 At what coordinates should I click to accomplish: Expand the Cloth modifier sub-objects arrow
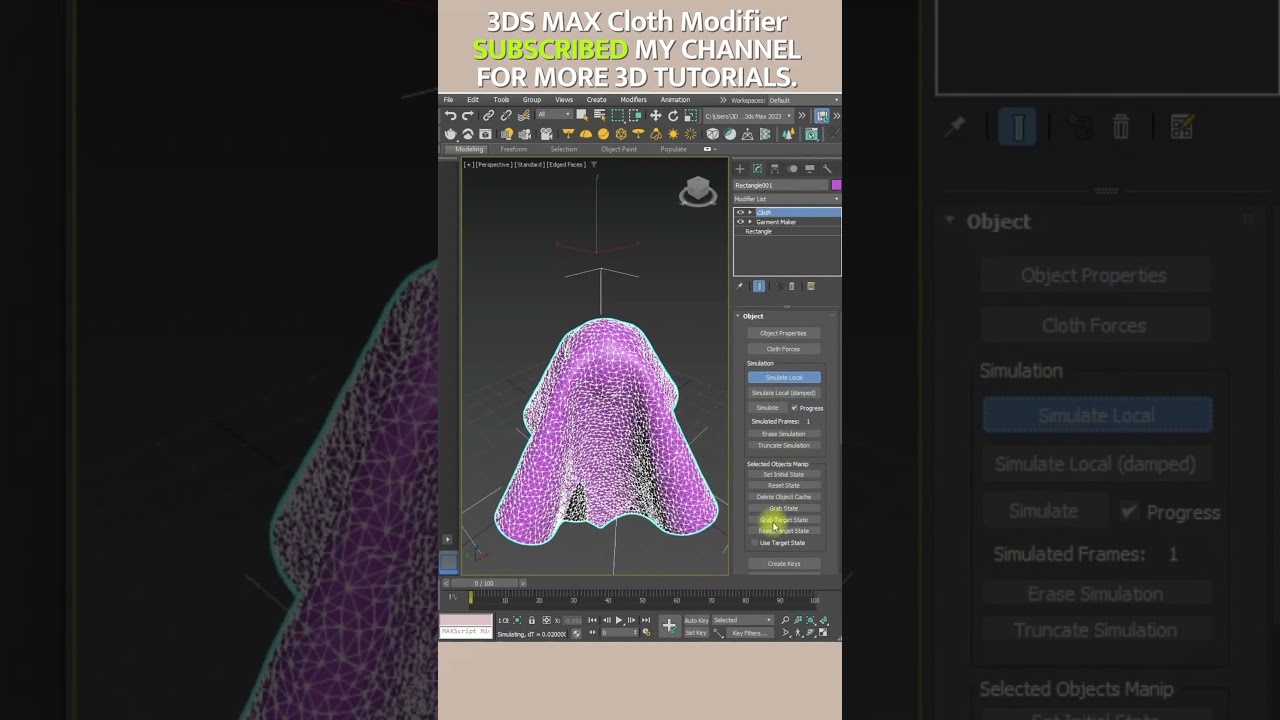pos(750,212)
